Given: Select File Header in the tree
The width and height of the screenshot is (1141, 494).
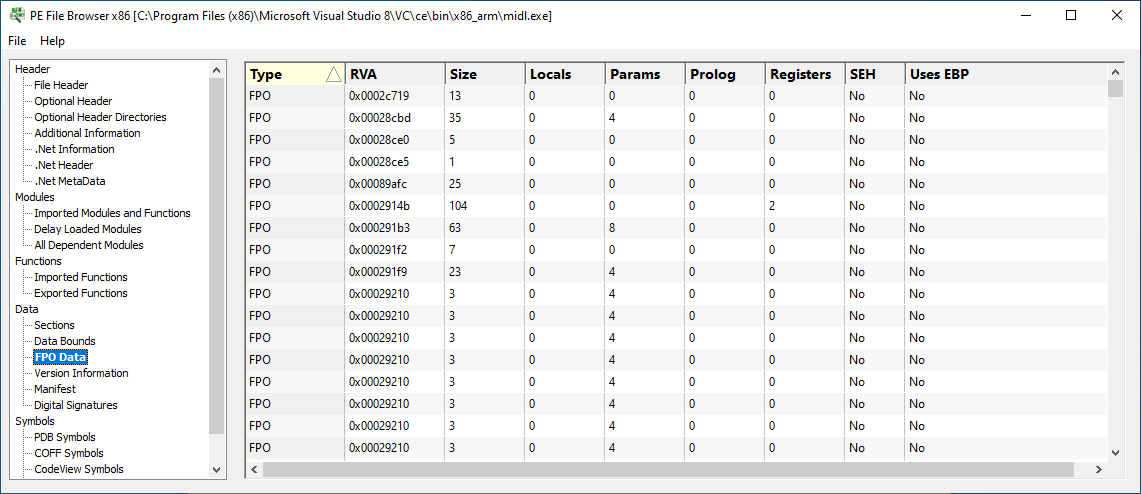Looking at the screenshot, I should [61, 85].
